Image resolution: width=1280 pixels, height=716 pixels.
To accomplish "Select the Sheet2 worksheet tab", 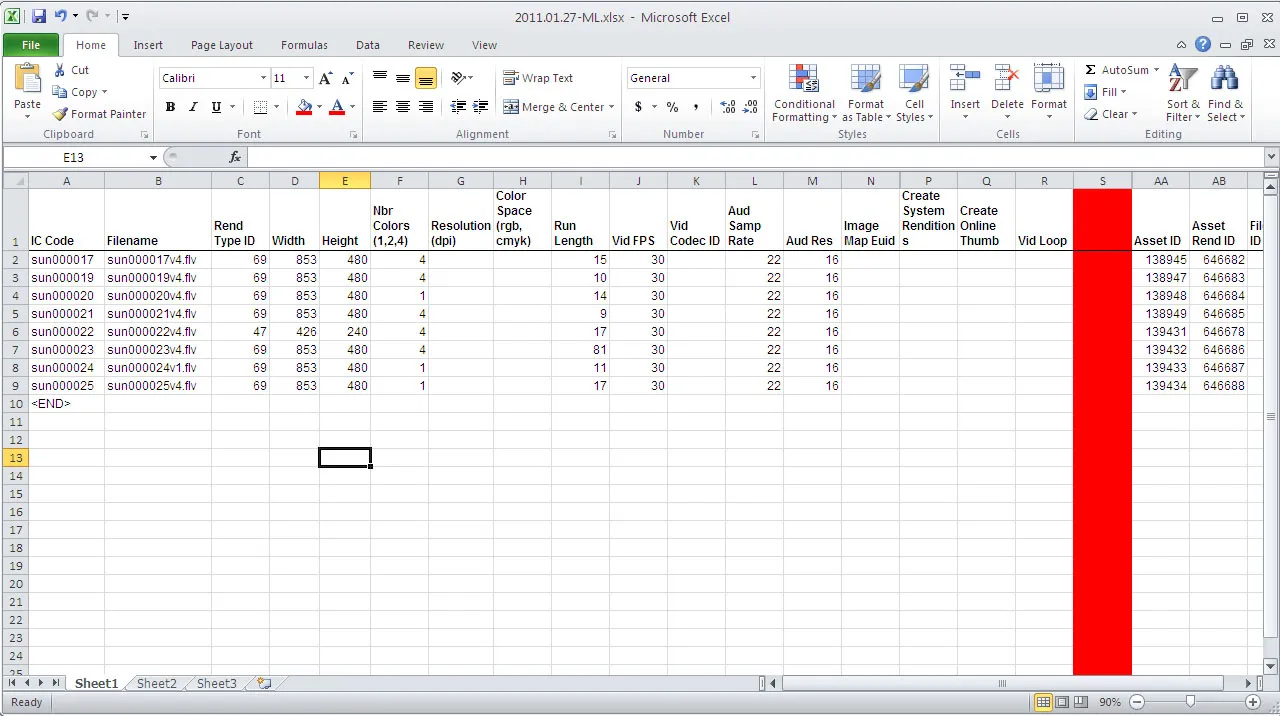I will tap(156, 683).
